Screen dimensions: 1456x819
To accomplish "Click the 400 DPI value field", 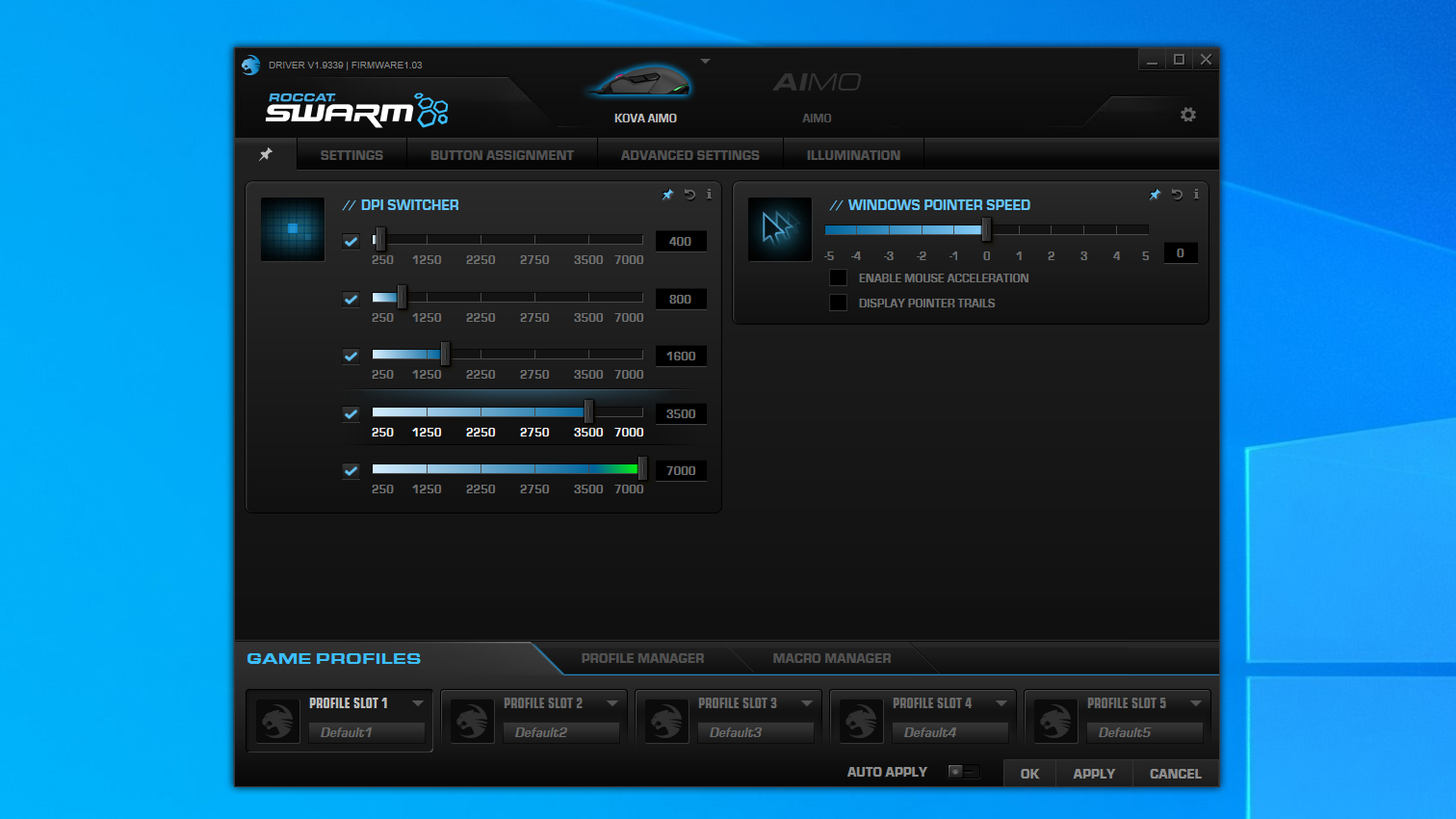I will click(681, 242).
